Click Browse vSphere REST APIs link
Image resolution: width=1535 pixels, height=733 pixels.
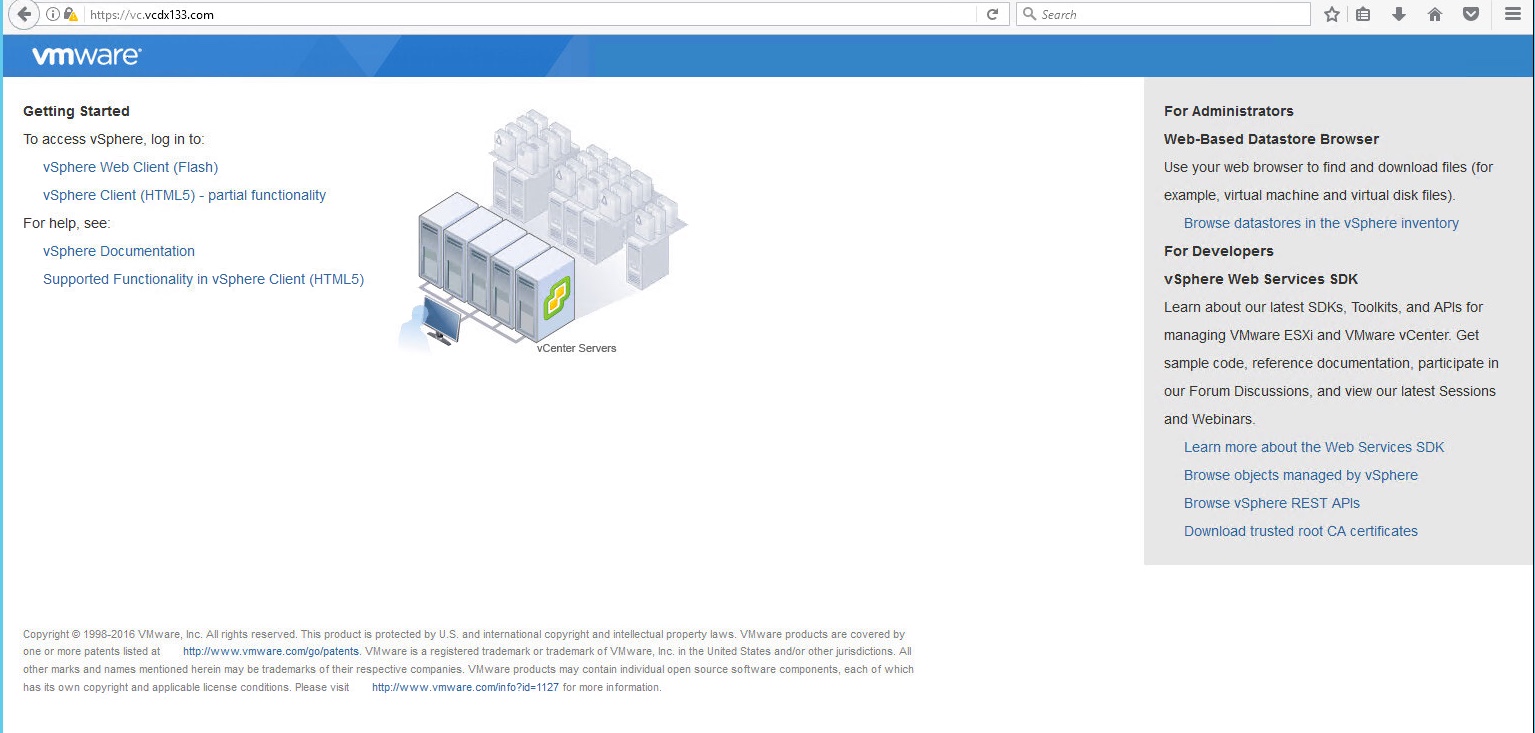[x=1271, y=503]
